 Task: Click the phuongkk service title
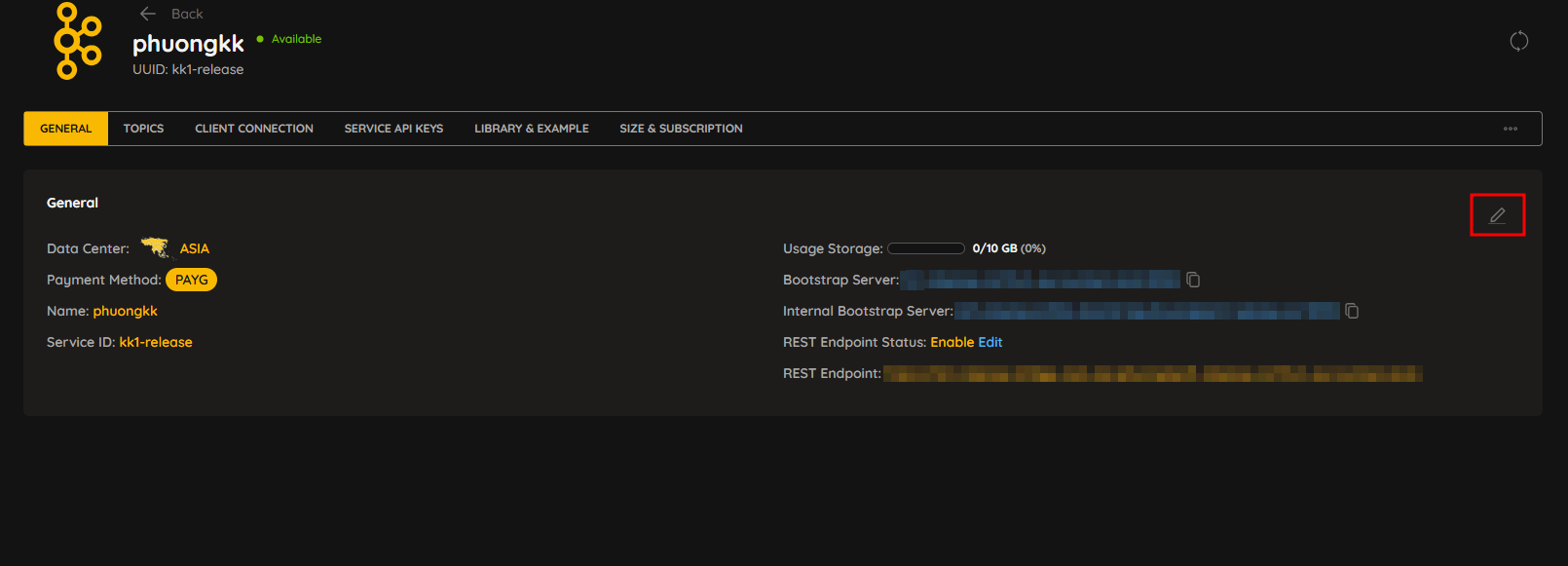[x=188, y=44]
